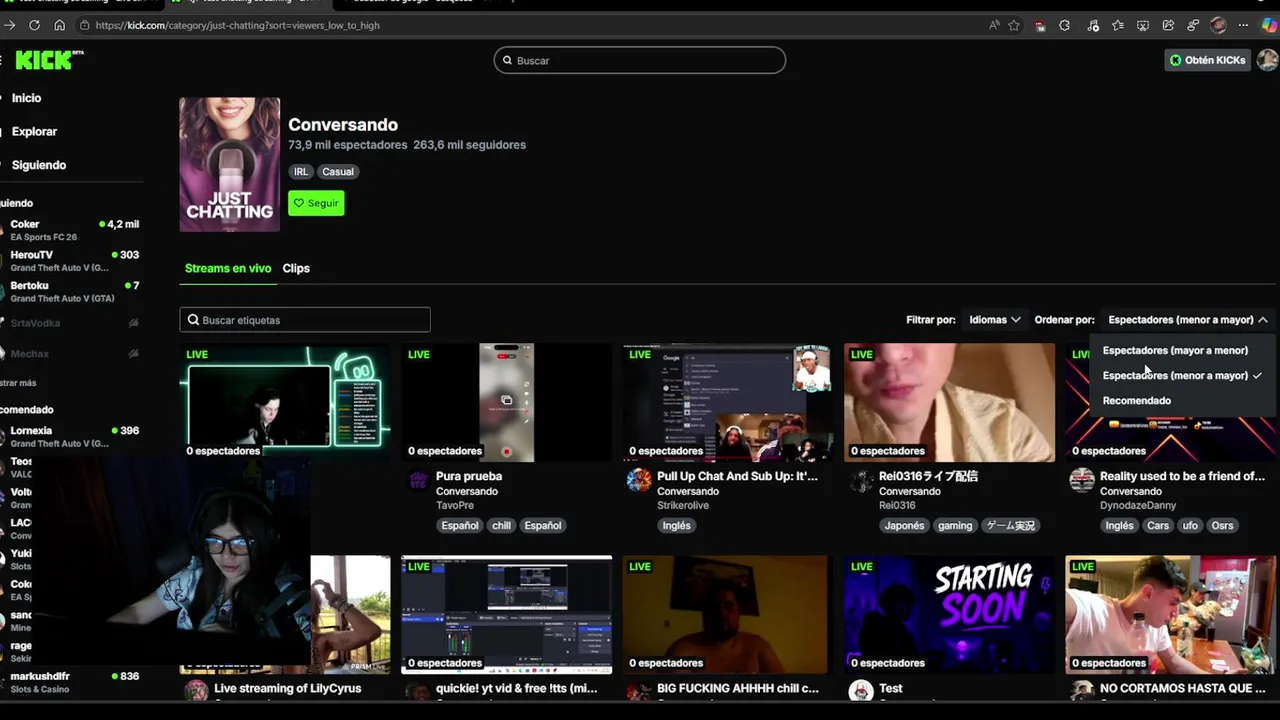
Task: Click TavoPre channel avatar
Action: (419, 480)
